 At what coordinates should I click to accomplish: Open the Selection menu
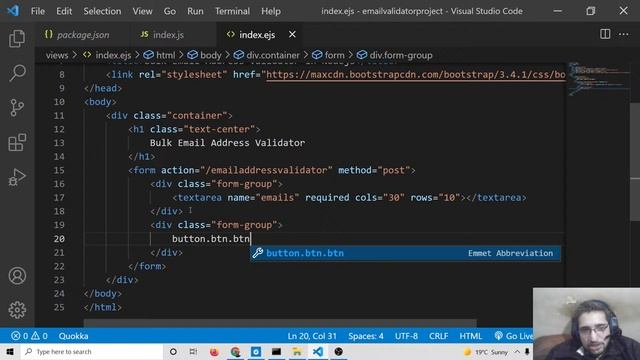[102, 11]
